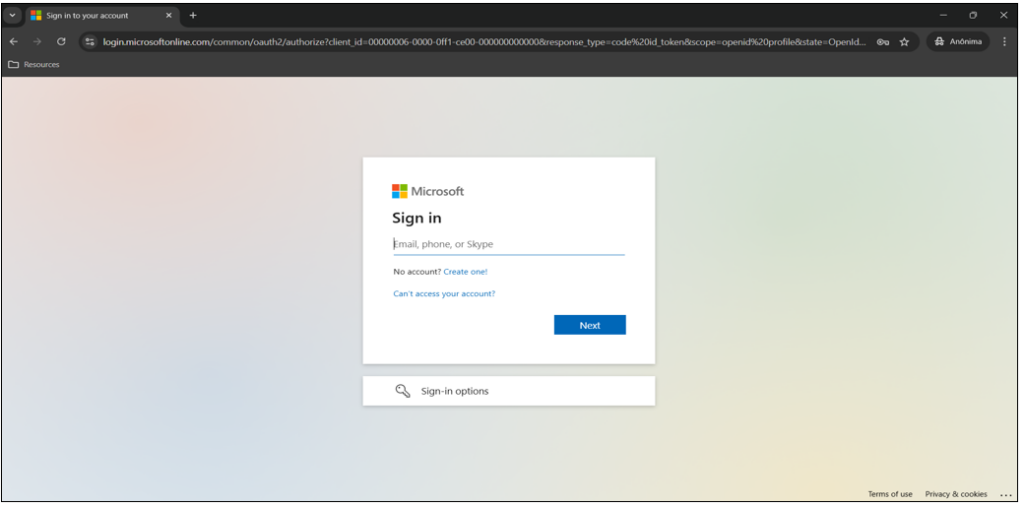The image size is (1024, 507).
Task: Click the 'Sign in' heading text
Action: point(417,218)
